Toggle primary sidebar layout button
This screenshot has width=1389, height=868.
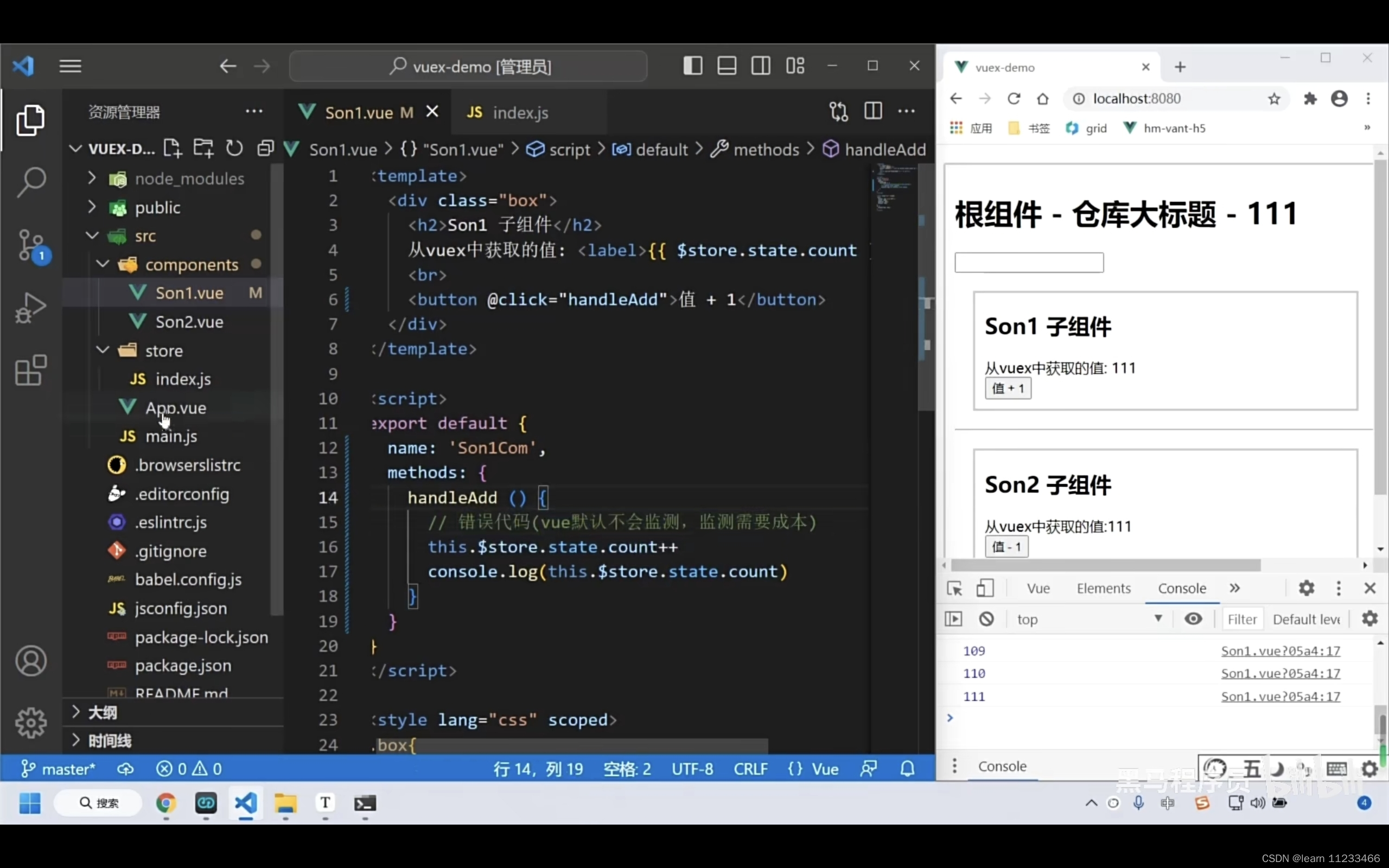pos(693,66)
